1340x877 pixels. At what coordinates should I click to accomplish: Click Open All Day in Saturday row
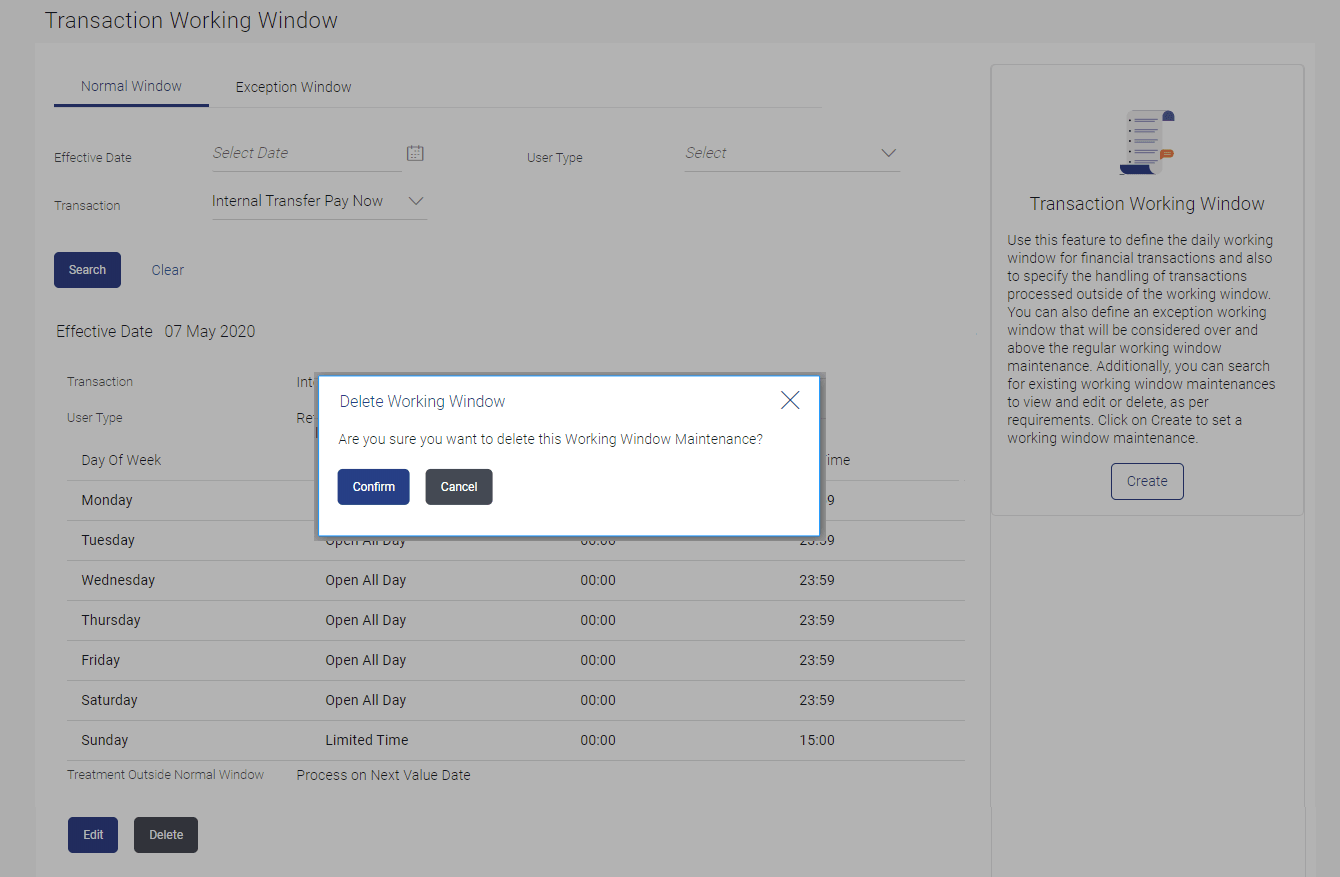[366, 700]
